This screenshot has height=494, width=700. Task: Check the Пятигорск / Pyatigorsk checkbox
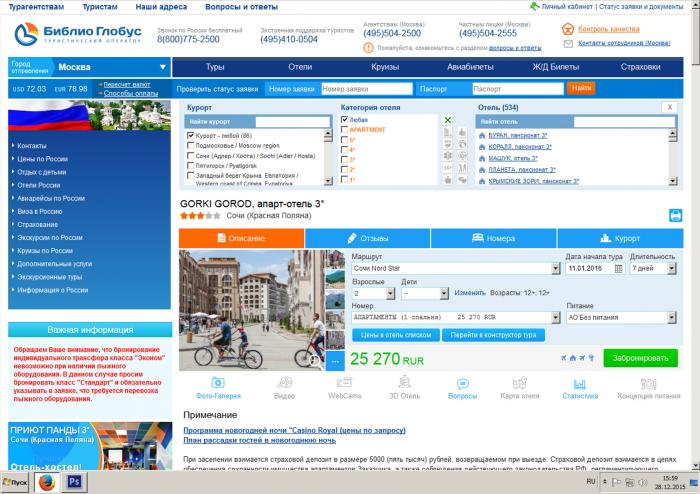[x=191, y=166]
